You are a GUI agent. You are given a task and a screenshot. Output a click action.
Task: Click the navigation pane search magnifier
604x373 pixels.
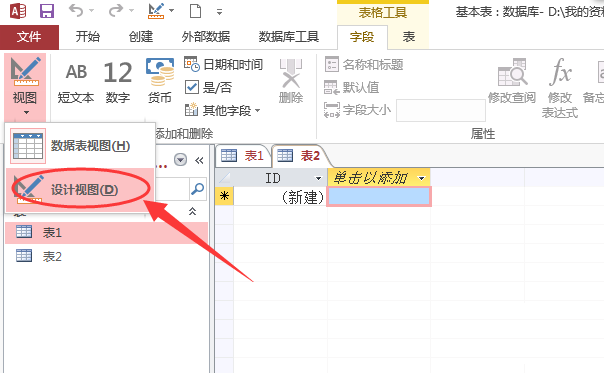click(x=198, y=189)
